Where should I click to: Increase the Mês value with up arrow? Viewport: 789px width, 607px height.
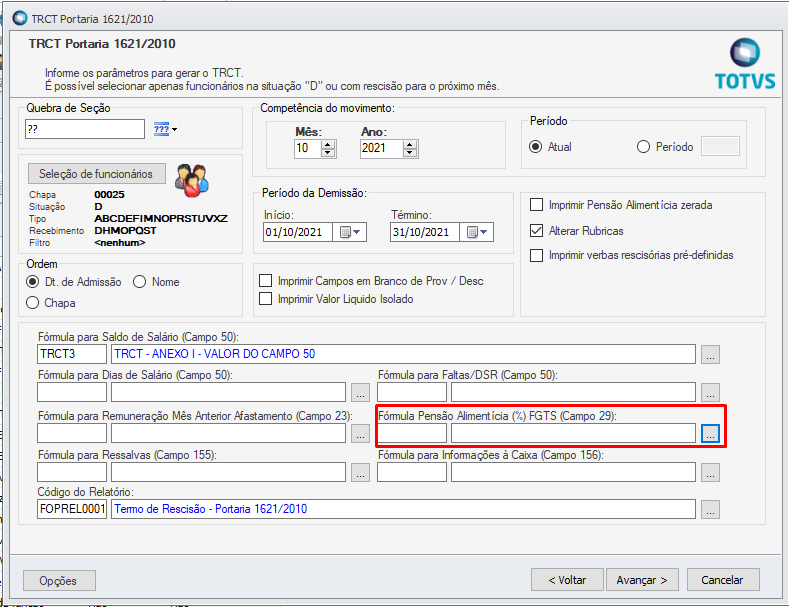pyautogui.click(x=328, y=144)
